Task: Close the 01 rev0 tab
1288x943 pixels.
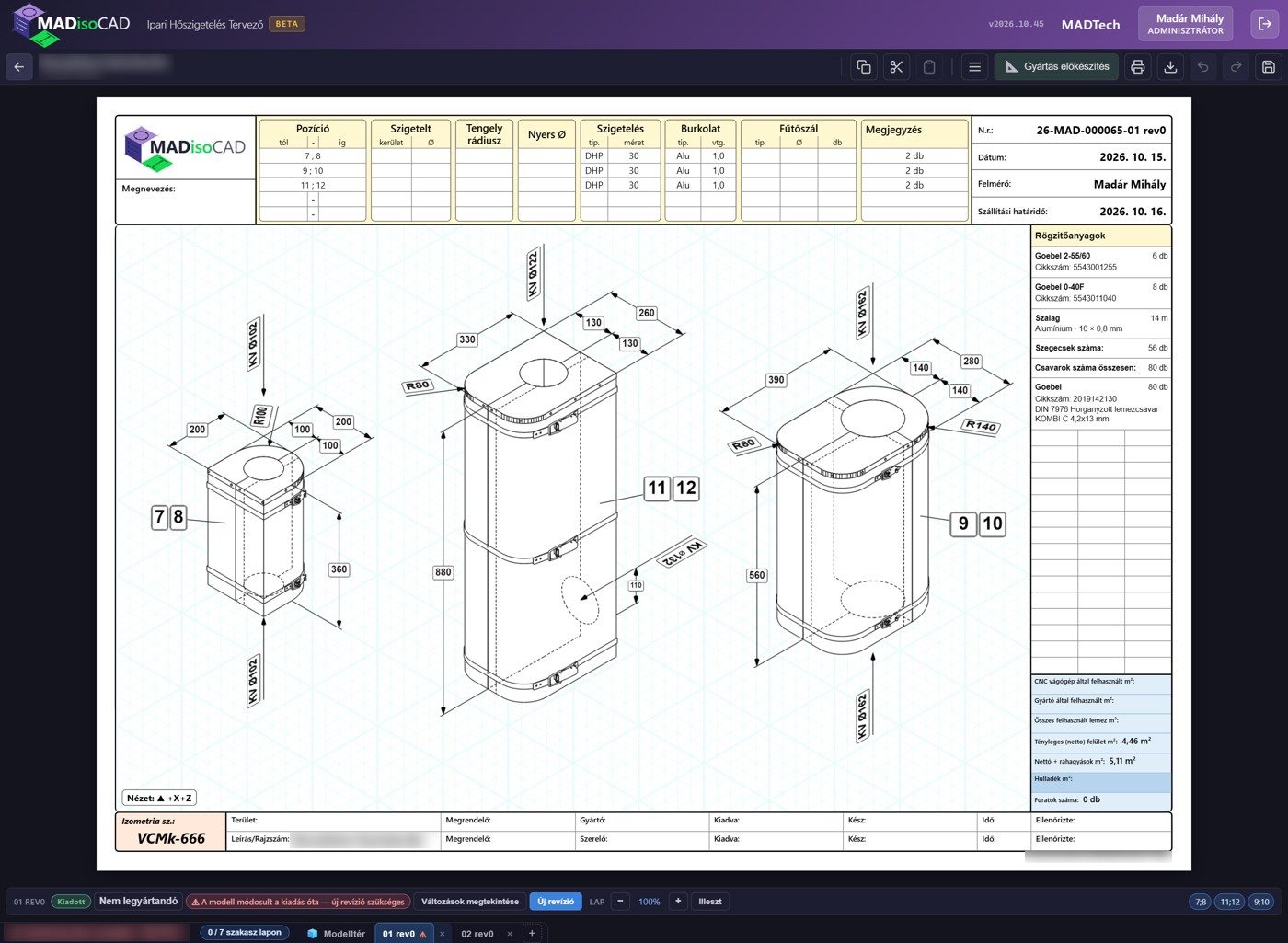Action: coord(443,934)
